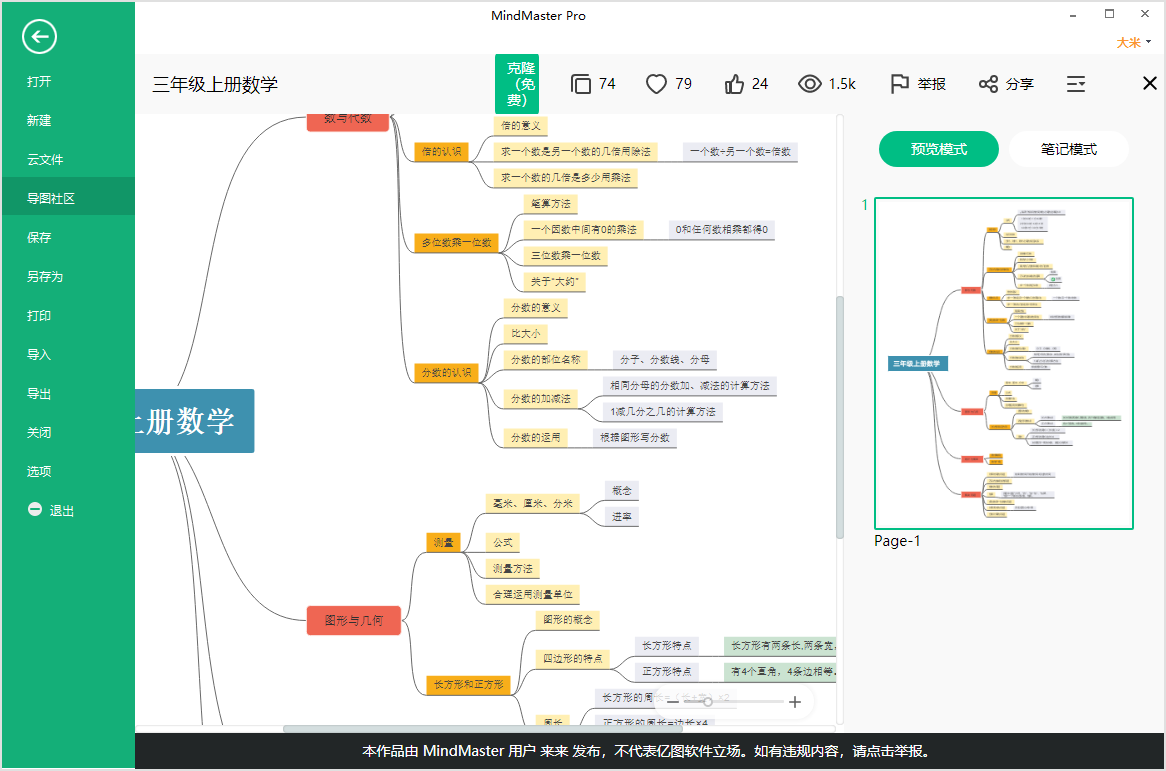Click the 合理运用测量单位 node
1166x771 pixels.
tap(532, 595)
